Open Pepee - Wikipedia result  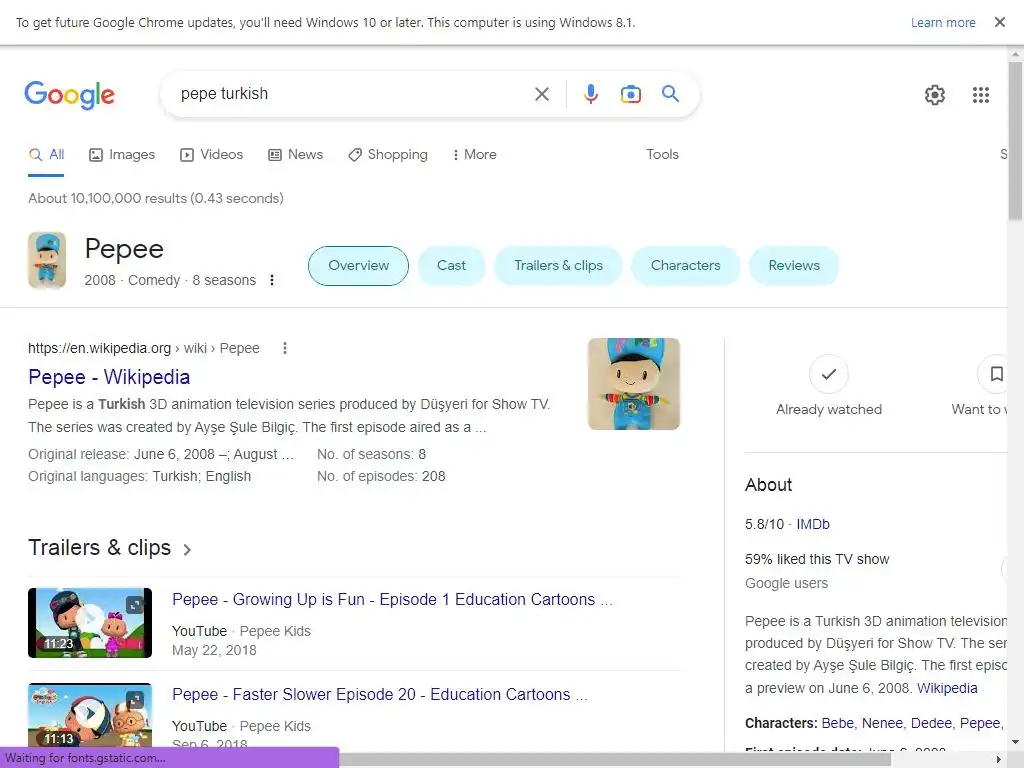[x=109, y=377]
